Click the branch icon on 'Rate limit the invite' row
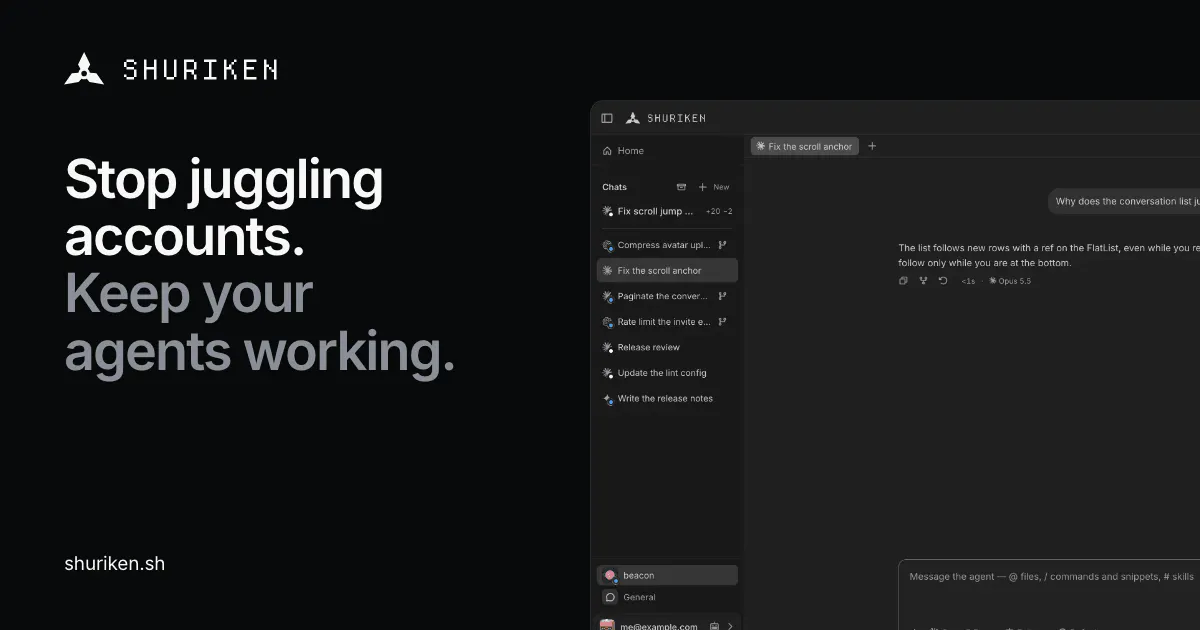The height and width of the screenshot is (630, 1200). coord(722,322)
